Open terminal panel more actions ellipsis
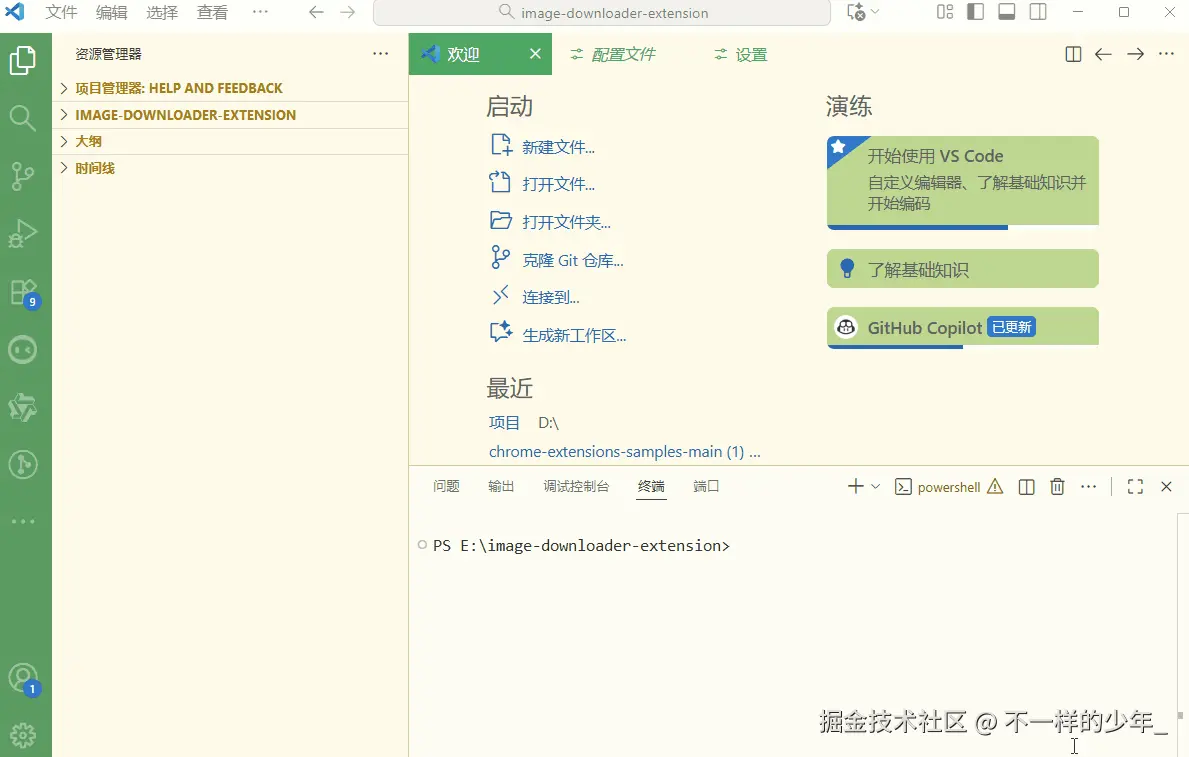 click(x=1088, y=487)
